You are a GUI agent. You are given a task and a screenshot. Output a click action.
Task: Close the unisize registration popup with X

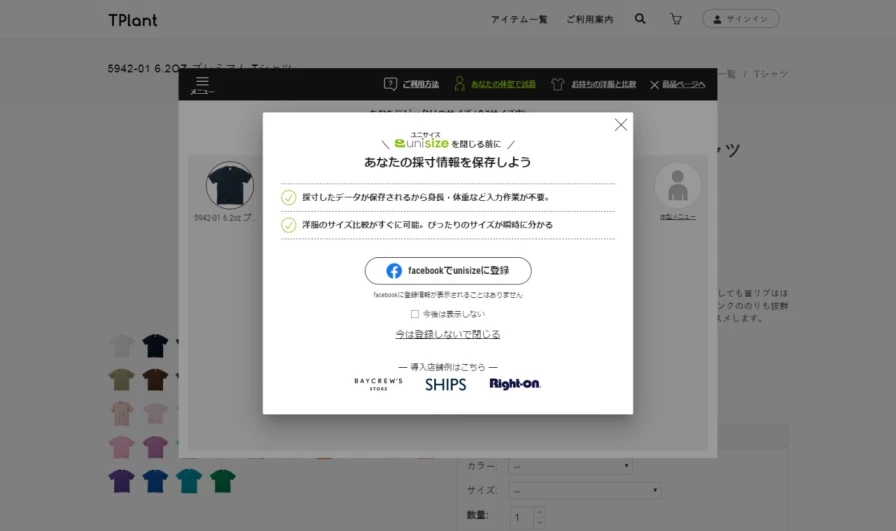pos(620,125)
